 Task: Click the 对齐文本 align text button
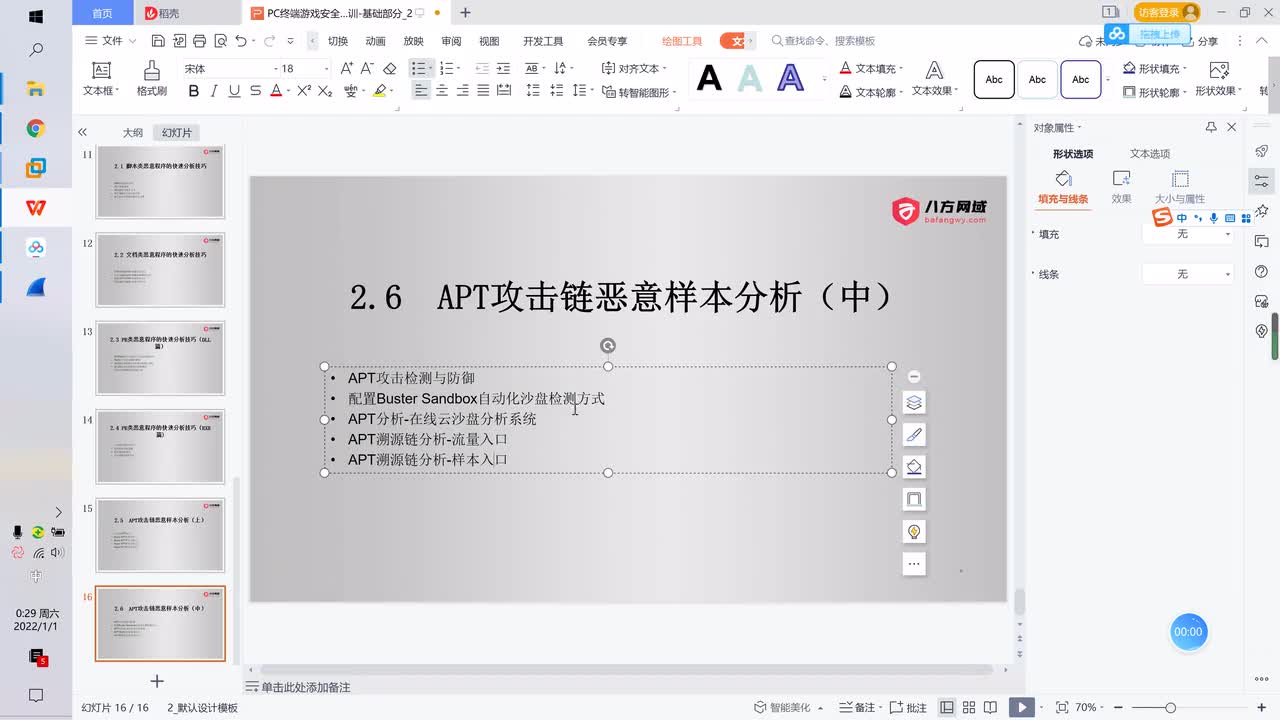point(634,68)
